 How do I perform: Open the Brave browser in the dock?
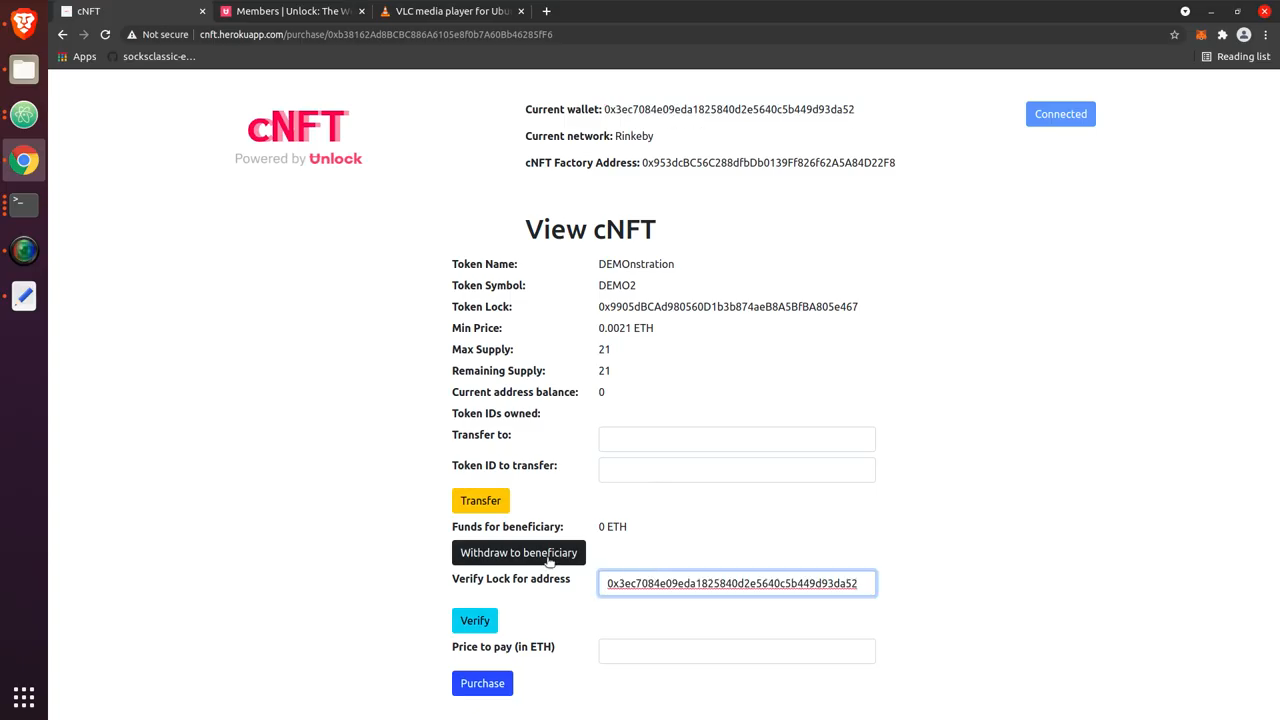pyautogui.click(x=24, y=22)
